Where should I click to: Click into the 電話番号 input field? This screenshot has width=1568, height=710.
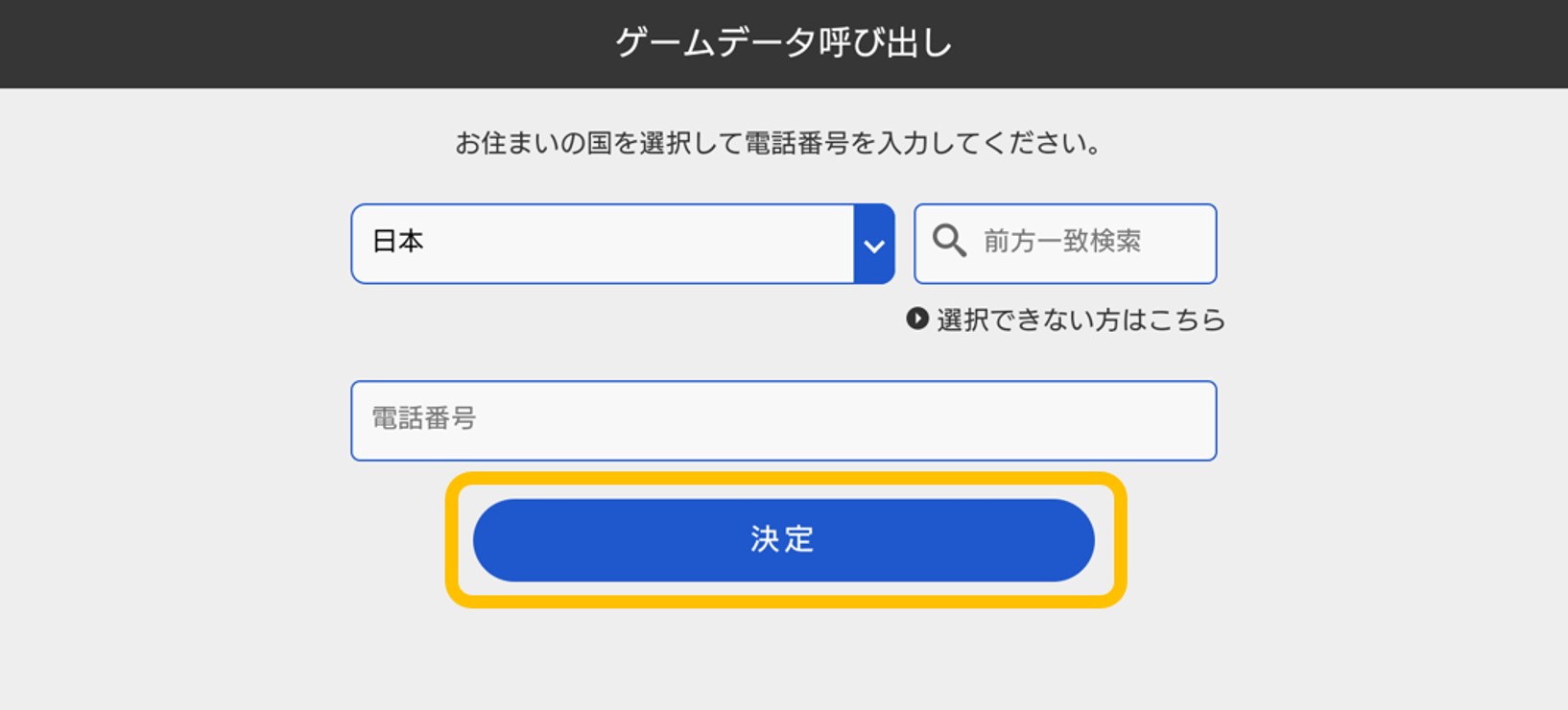click(784, 420)
